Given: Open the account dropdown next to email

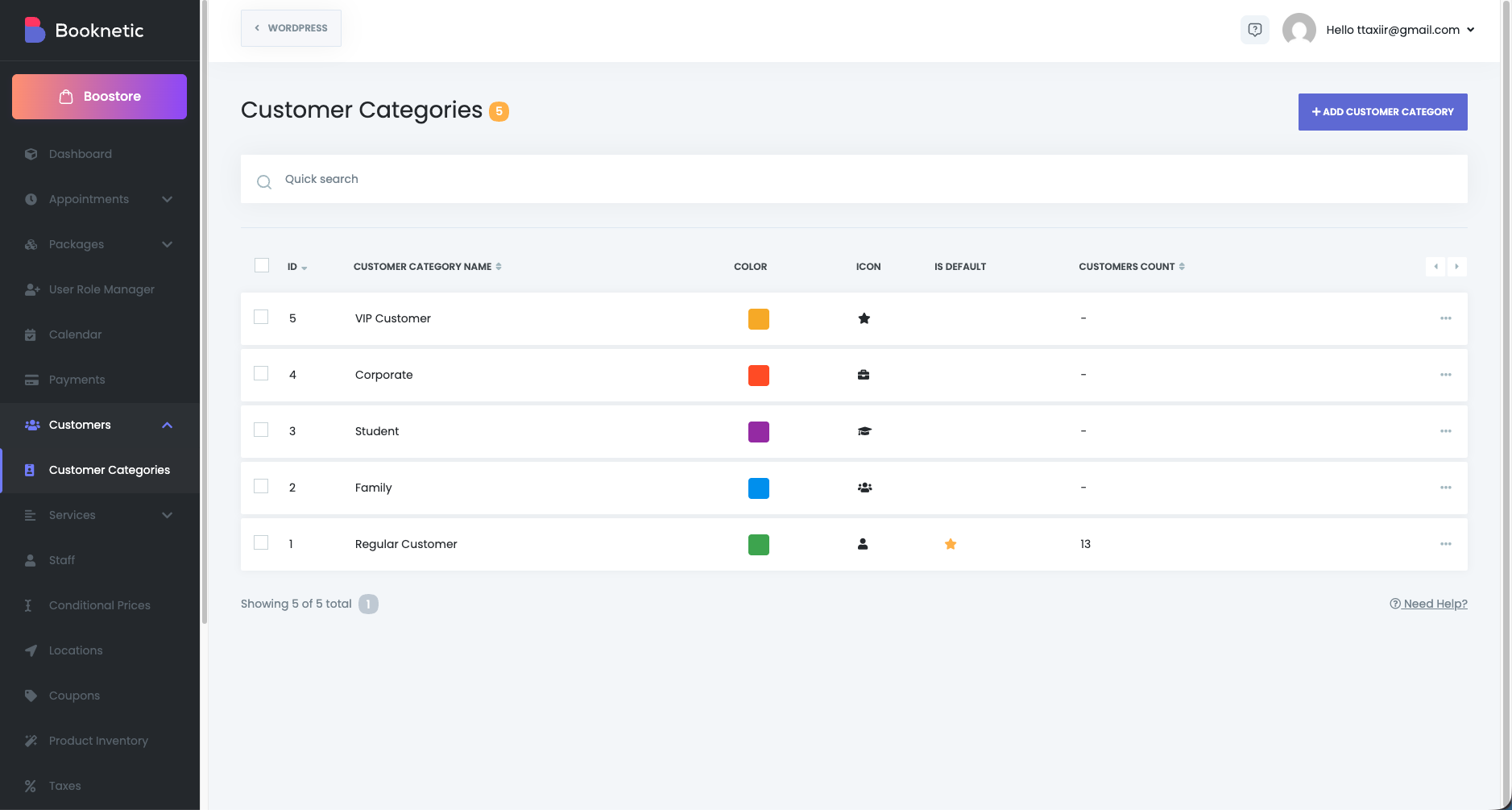Looking at the screenshot, I should (1470, 30).
